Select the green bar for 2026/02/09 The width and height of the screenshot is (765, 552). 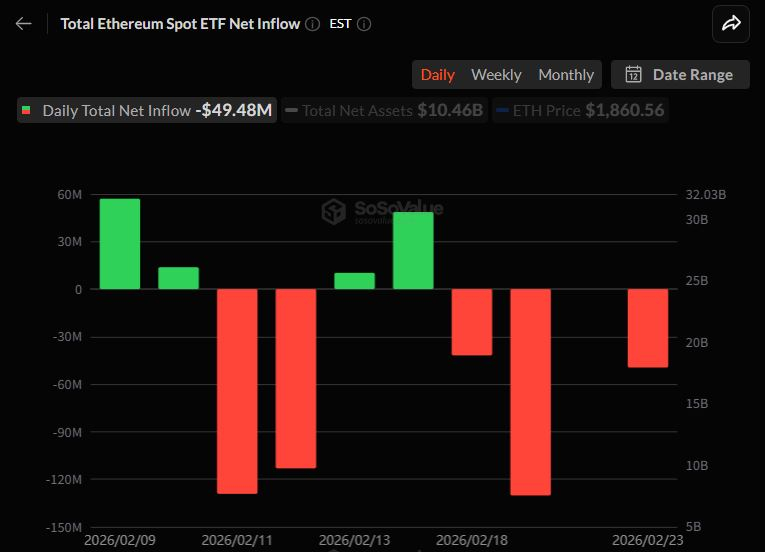coord(120,244)
